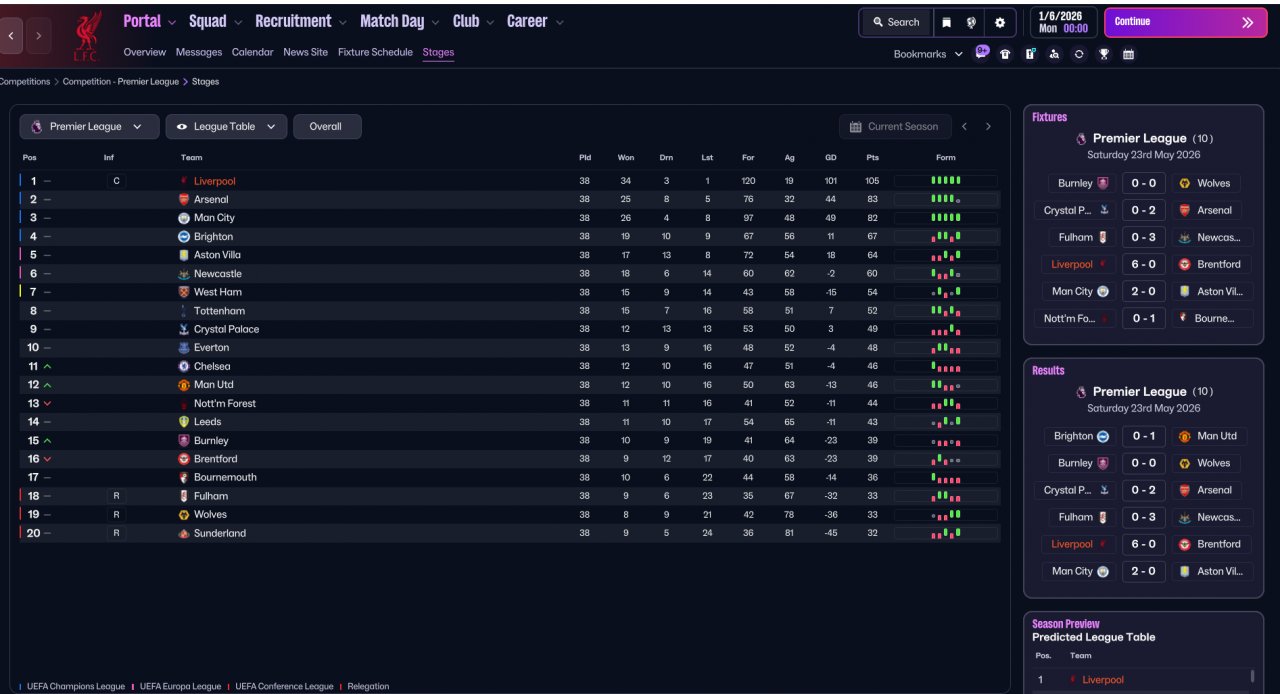This screenshot has width=1280, height=694.
Task: Click Liverpool's form indicator bar
Action: (x=945, y=182)
